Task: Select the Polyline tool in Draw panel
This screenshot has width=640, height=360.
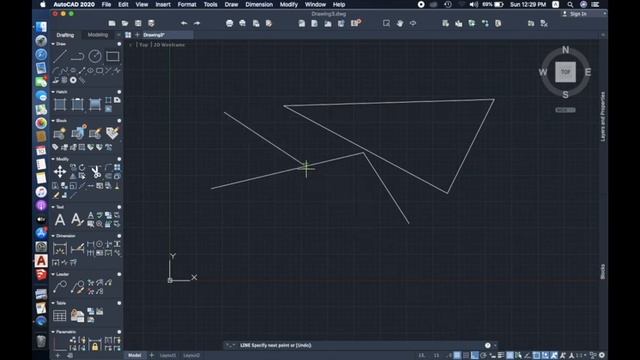Action: point(77,56)
